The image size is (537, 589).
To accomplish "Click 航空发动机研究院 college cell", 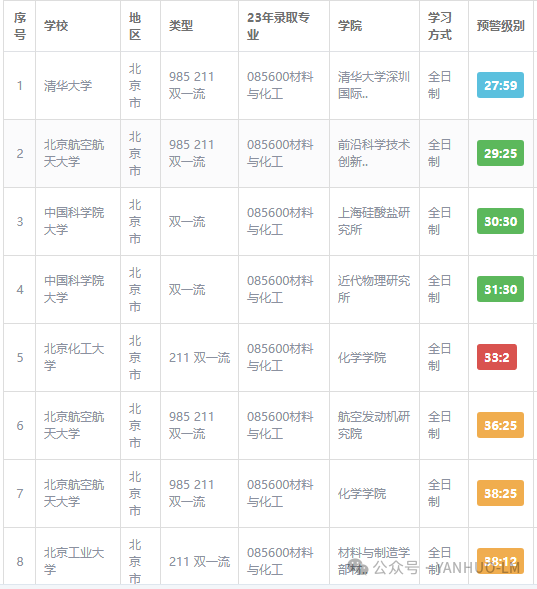I will point(374,425).
